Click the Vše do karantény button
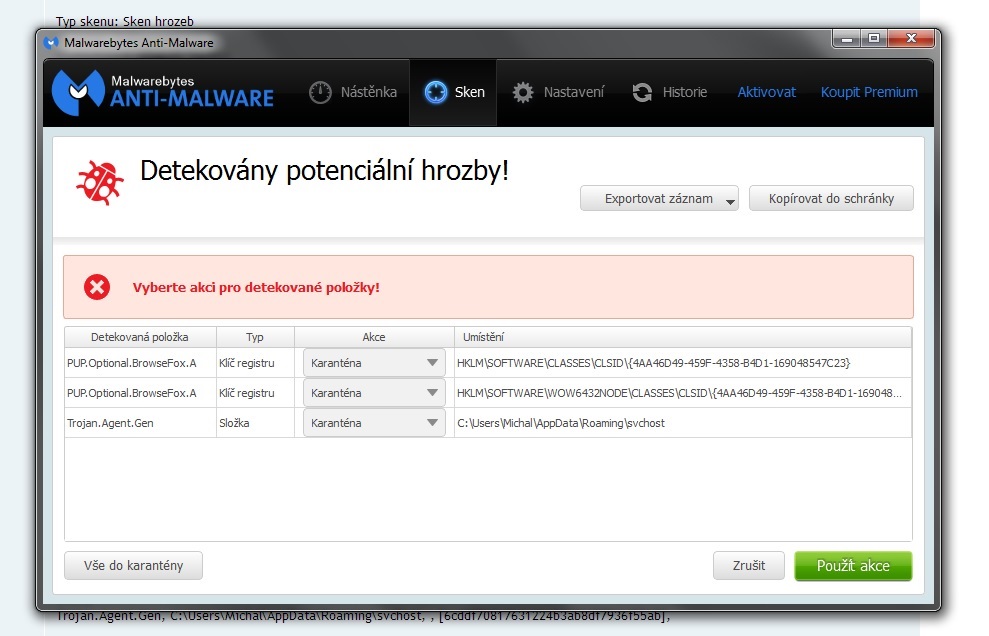This screenshot has height=636, width=989. [134, 565]
